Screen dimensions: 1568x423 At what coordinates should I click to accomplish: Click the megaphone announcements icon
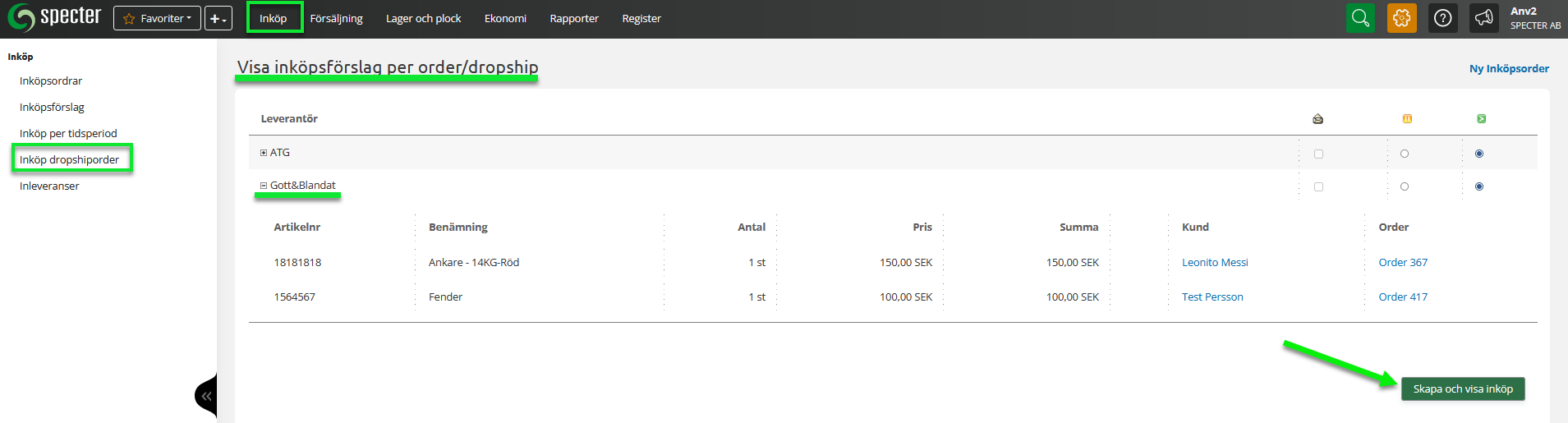click(x=1483, y=18)
